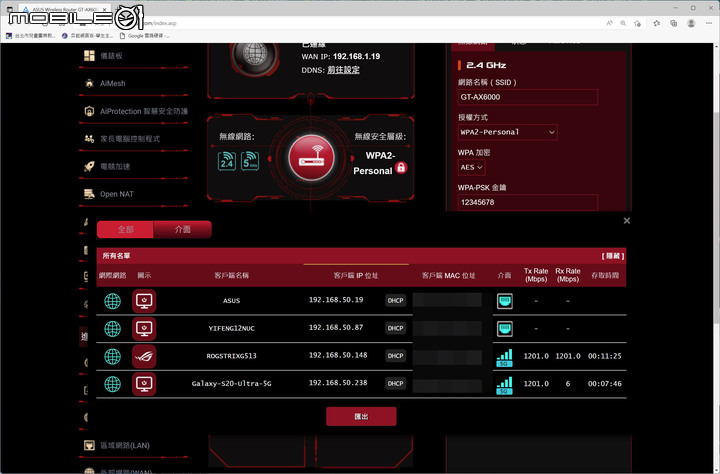The height and width of the screenshot is (474, 720).
Task: Close the client list popup
Action: point(627,220)
